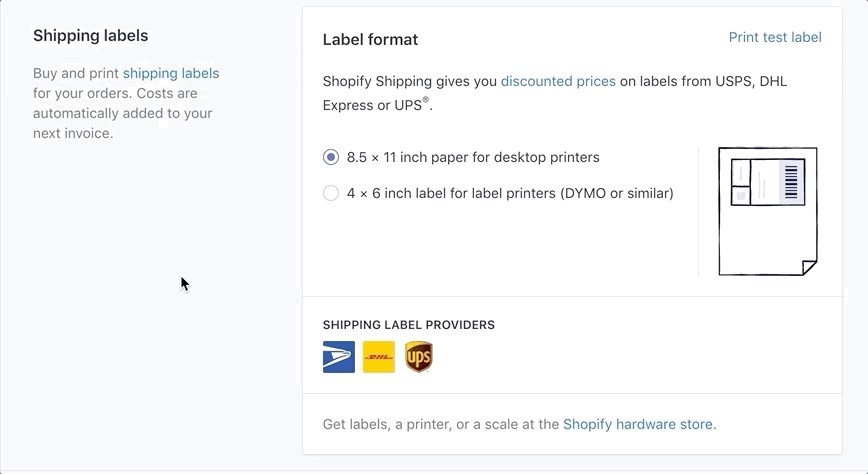Click the Label format heading

pyautogui.click(x=370, y=39)
